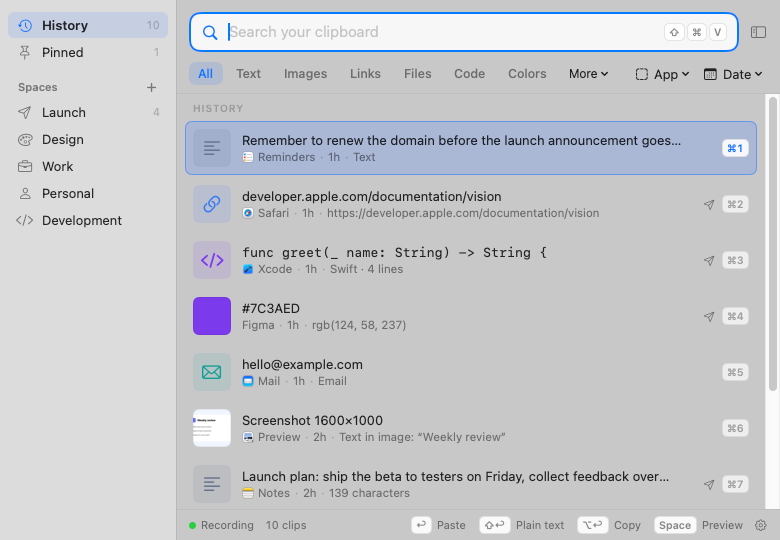The width and height of the screenshot is (780, 540).
Task: Click code icon of func greet clip
Action: (x=212, y=260)
